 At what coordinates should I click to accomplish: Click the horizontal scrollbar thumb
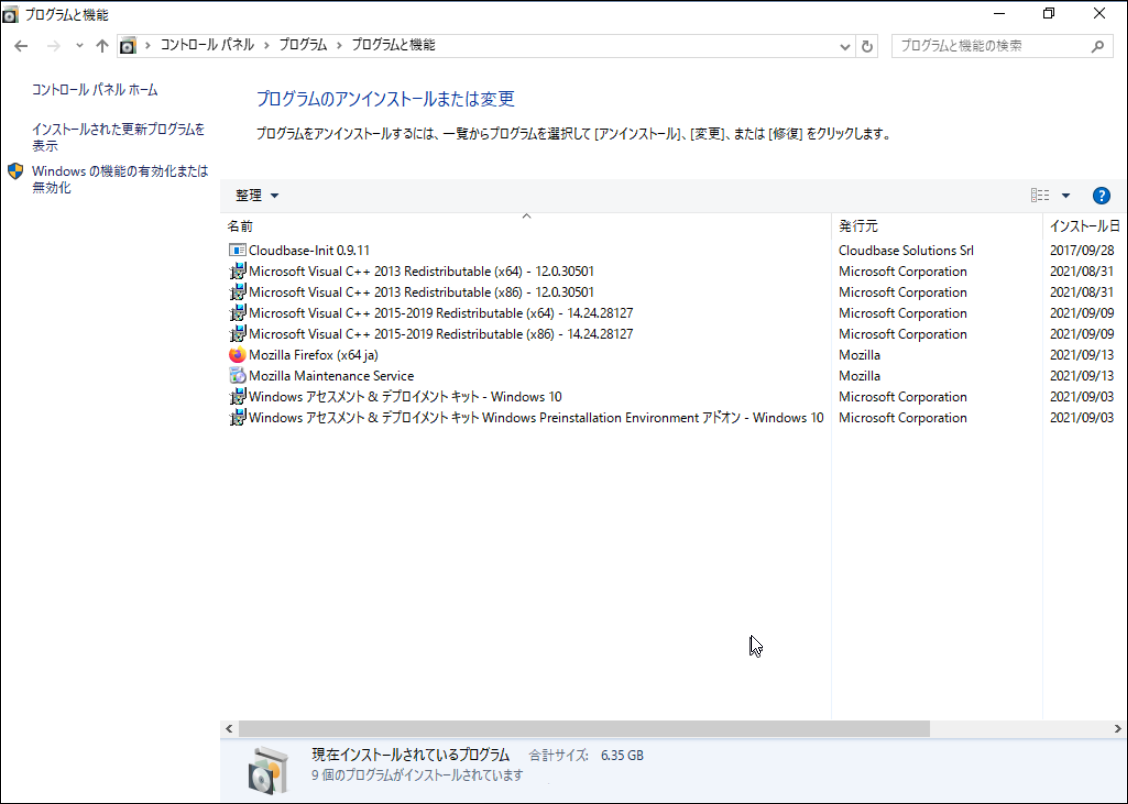pyautogui.click(x=583, y=728)
